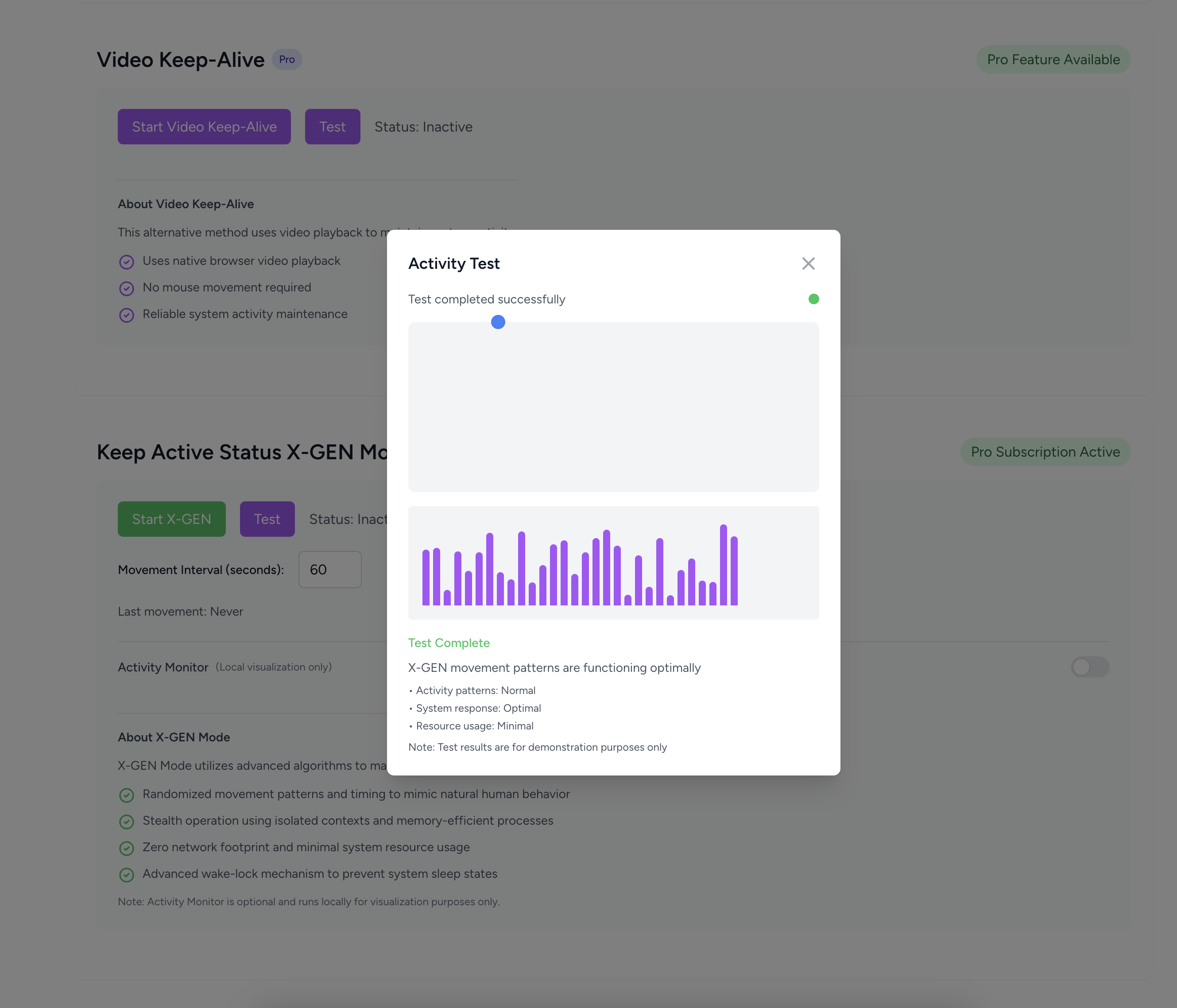Click the Pro Subscription Active badge
The height and width of the screenshot is (1008, 1177).
tap(1045, 452)
